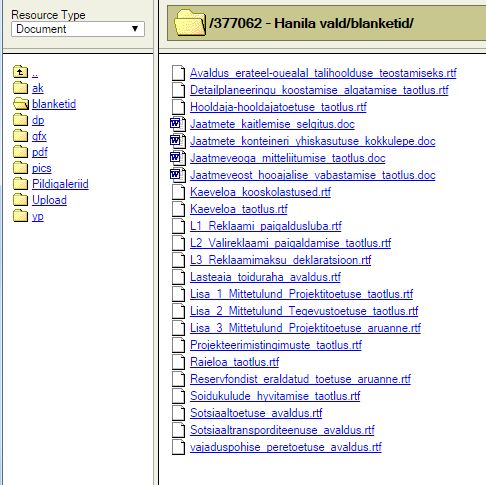Viewport: 486px width, 485px height.
Task: Click the folder icon beside Pildigaleriid
Action: [20, 184]
